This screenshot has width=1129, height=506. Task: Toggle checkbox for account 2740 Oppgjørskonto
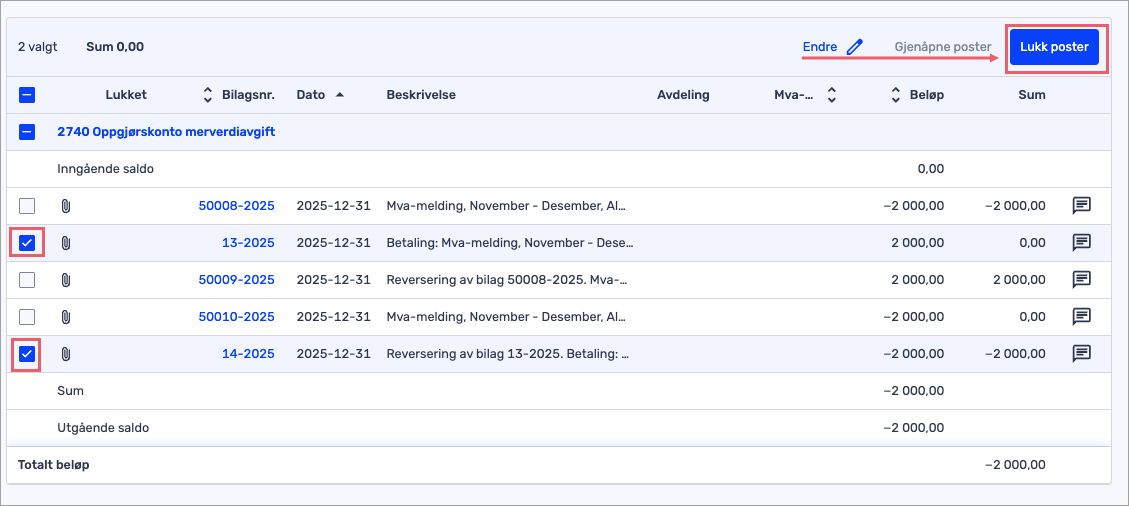[x=27, y=132]
